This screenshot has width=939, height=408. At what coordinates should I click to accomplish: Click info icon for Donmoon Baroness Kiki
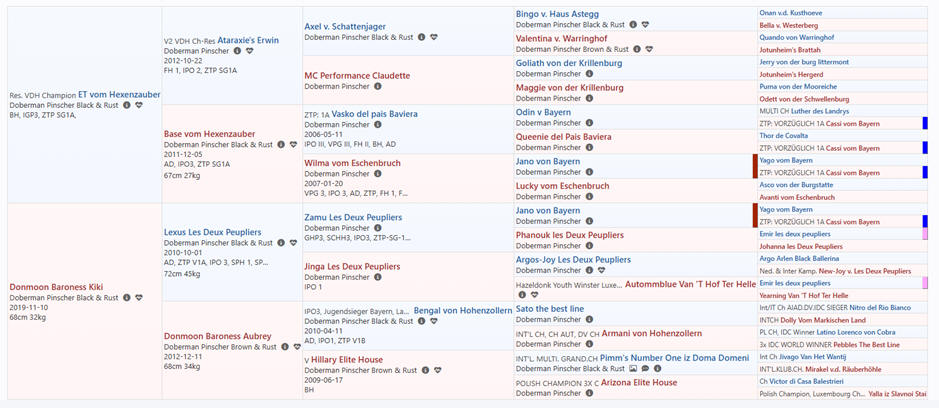pos(126,297)
